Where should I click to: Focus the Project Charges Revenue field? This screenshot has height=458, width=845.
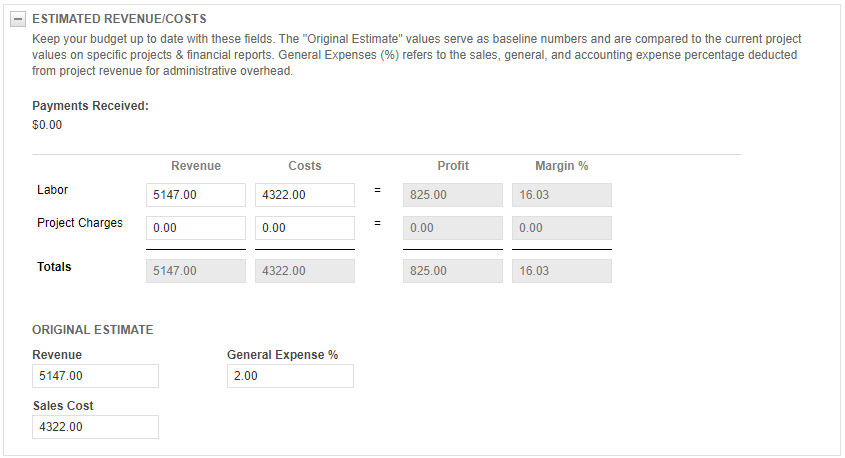click(195, 228)
